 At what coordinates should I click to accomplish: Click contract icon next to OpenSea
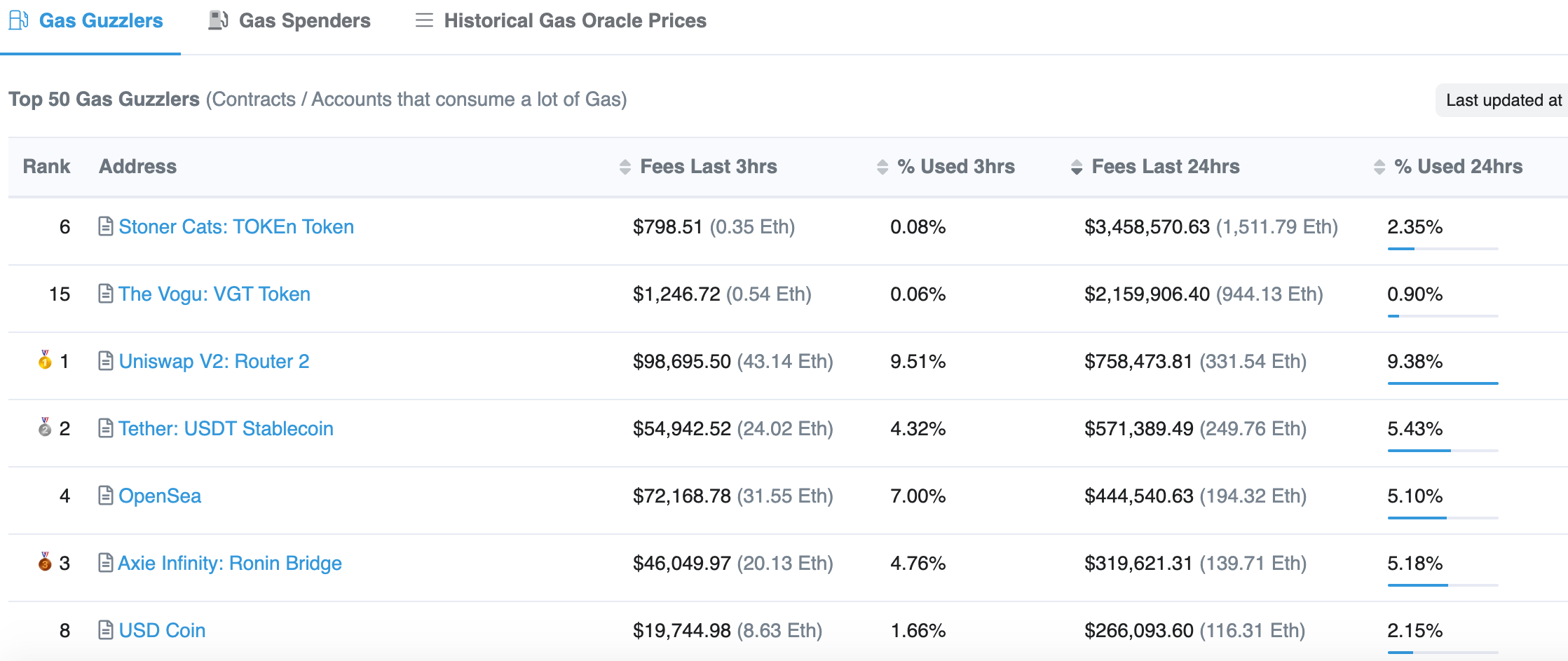(106, 496)
